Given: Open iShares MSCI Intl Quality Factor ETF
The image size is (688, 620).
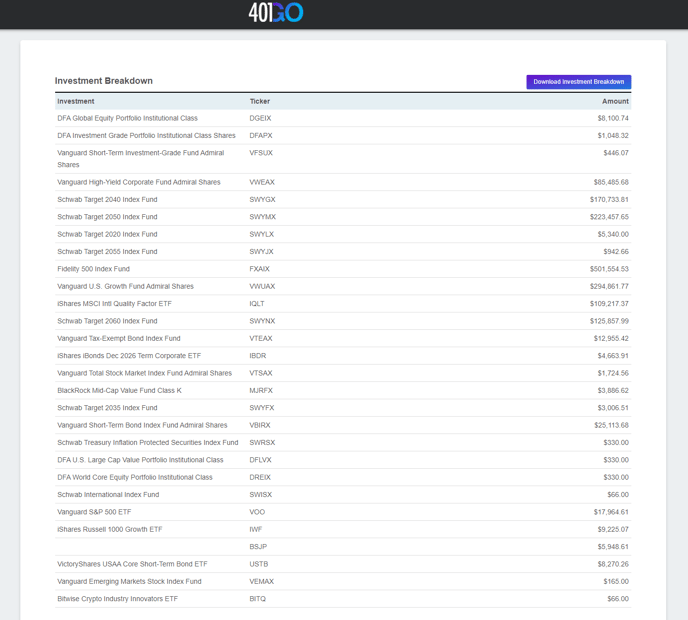Looking at the screenshot, I should [114, 304].
